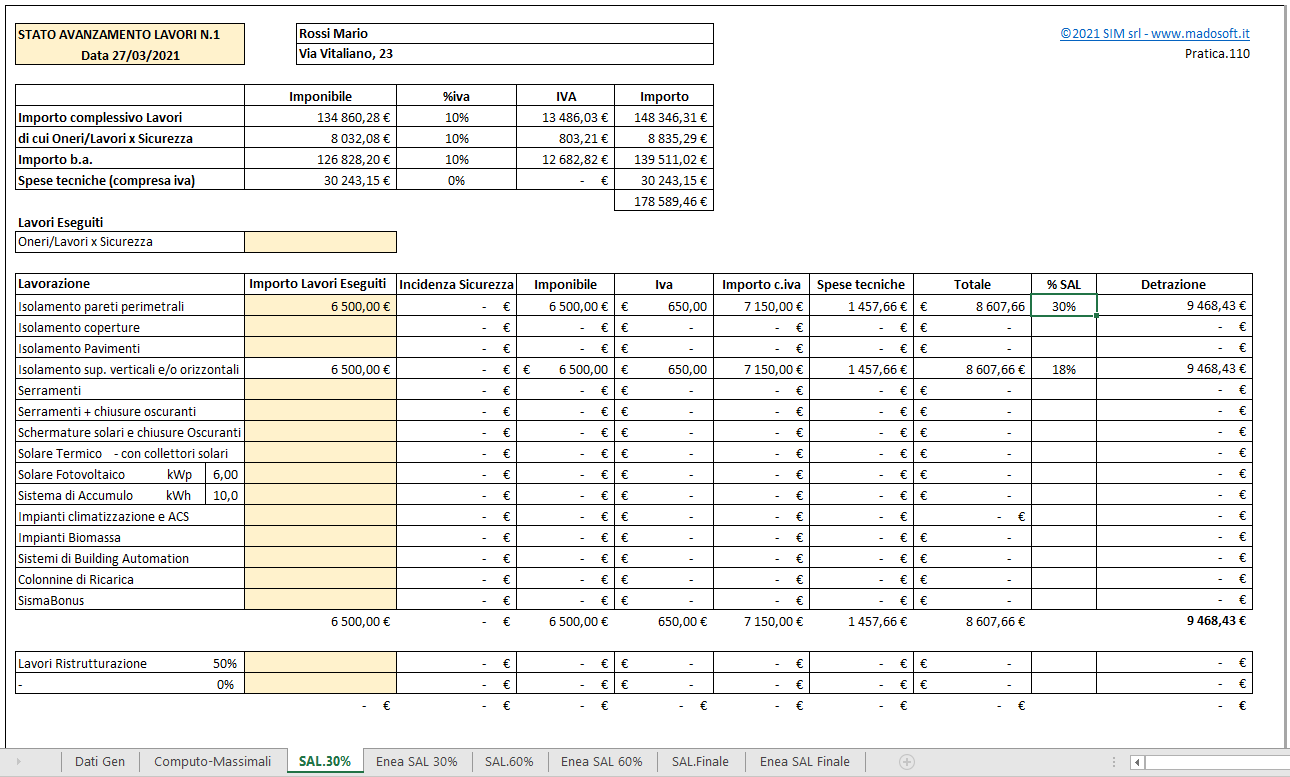Click the bold total detrazione 9 468,43 €
The width and height of the screenshot is (1290, 777).
pos(1216,621)
